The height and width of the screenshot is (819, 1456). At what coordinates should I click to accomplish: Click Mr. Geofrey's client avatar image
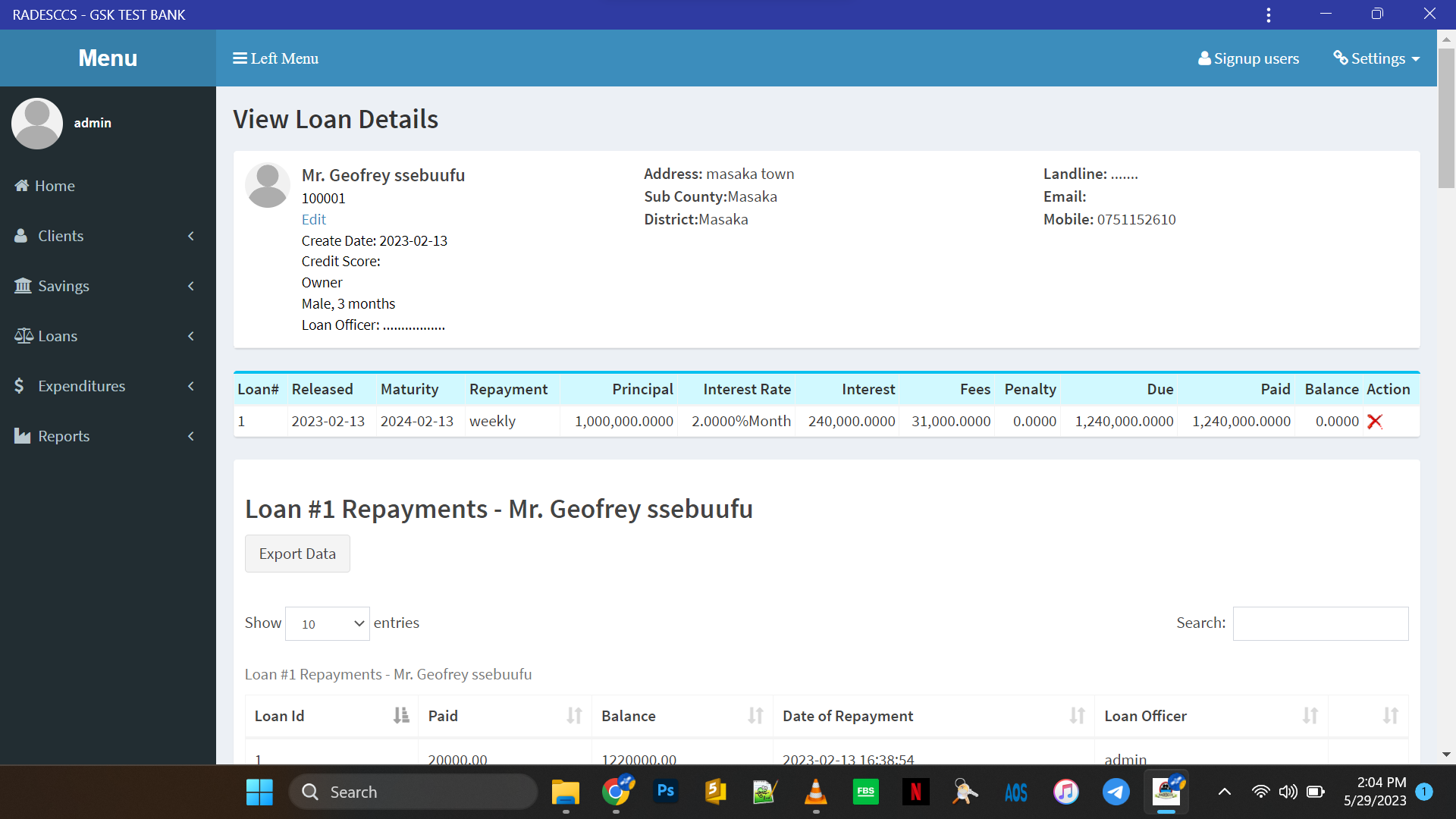click(x=267, y=185)
